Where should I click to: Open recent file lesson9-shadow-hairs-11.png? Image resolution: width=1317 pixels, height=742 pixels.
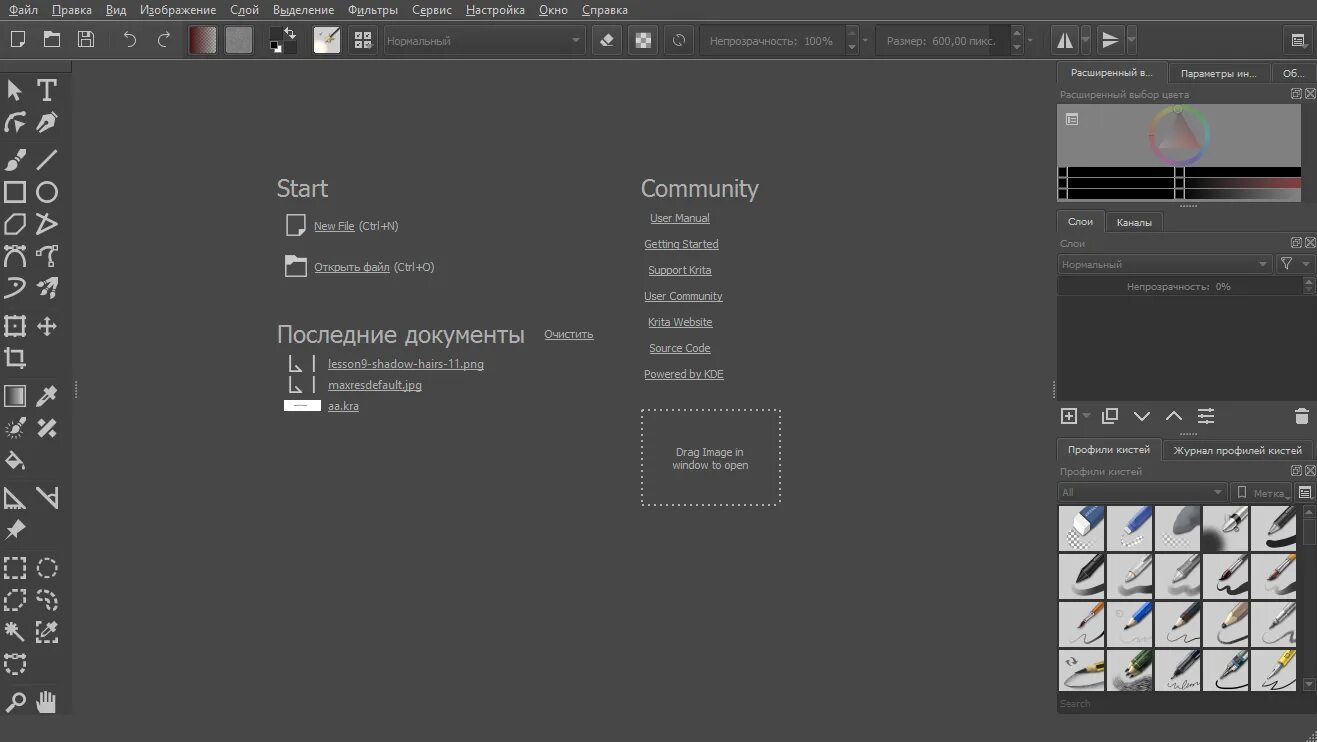[406, 364]
